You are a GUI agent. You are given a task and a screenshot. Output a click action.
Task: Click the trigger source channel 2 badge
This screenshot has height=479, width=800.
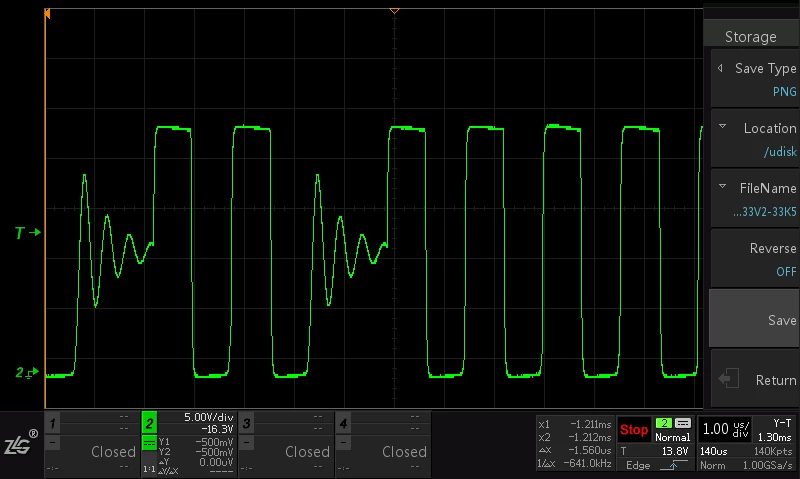pos(664,423)
